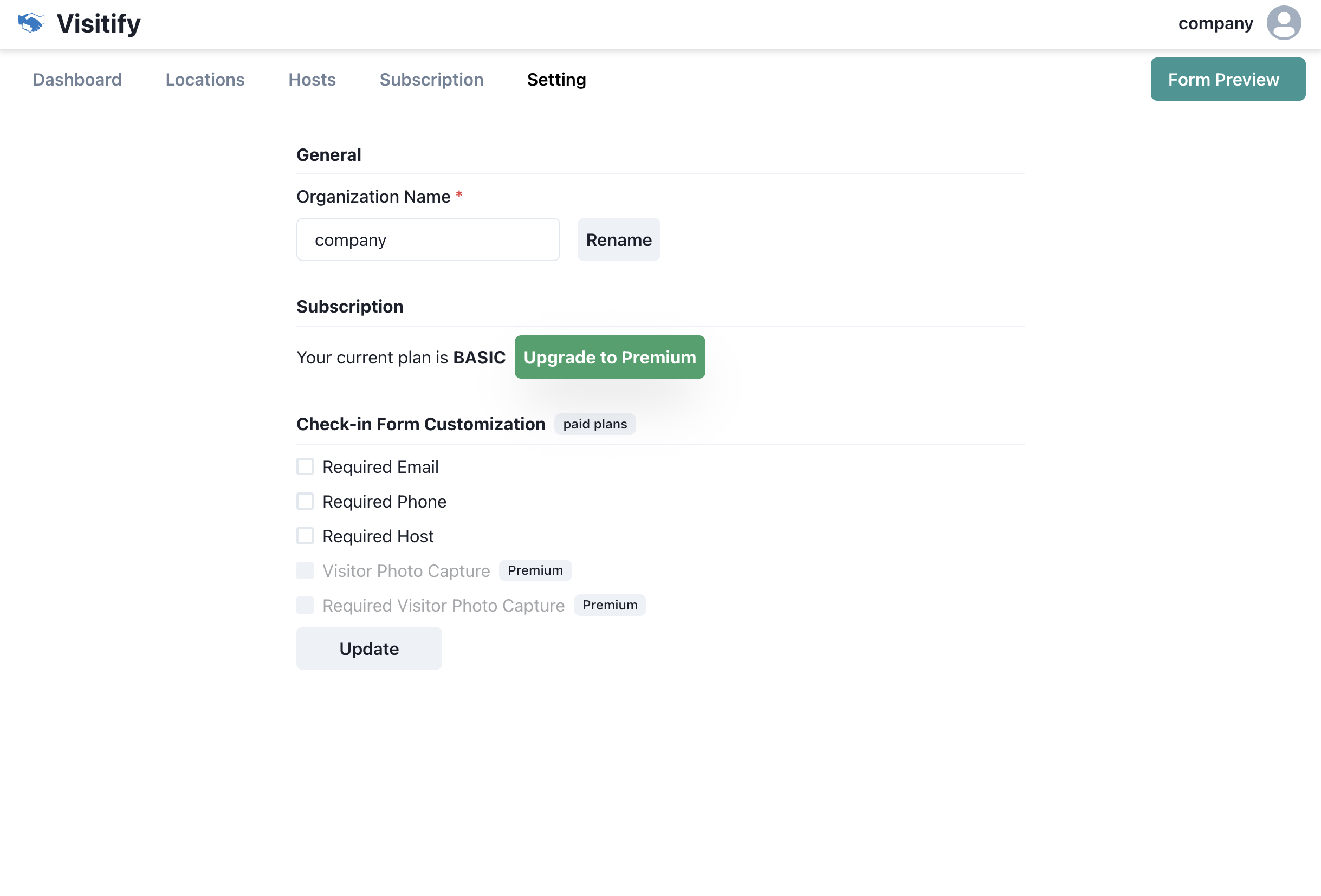Click the Required Phone label text
This screenshot has height=896, width=1321.
point(384,502)
